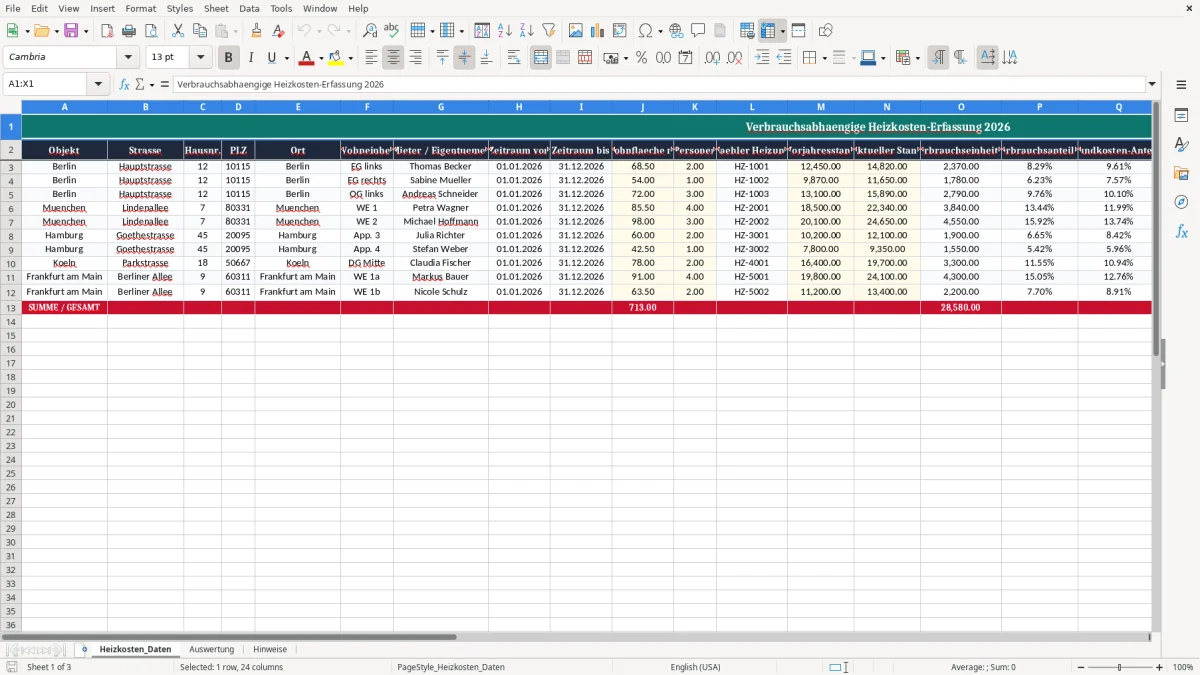The height and width of the screenshot is (675, 1200).
Task: Toggle Italic formatting button
Action: (x=250, y=58)
